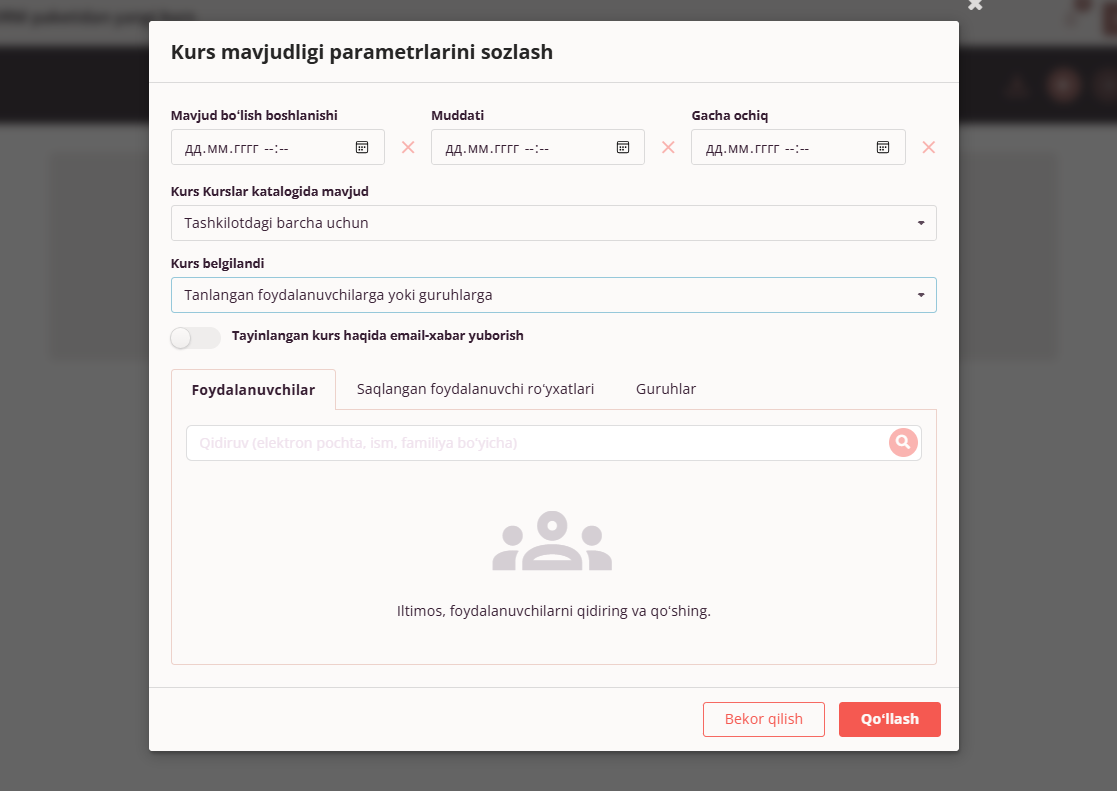
Task: Click the Muddati date input field
Action: click(x=538, y=148)
